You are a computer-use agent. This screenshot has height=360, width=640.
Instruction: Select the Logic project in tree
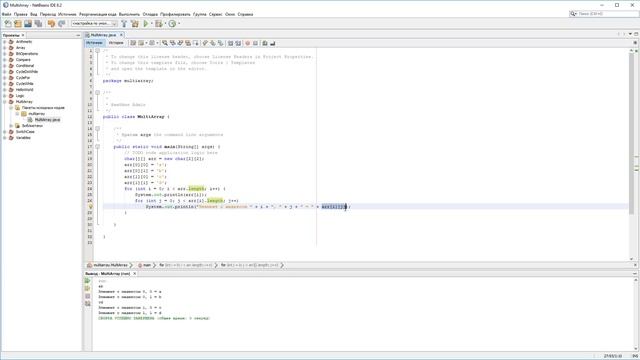point(20,96)
